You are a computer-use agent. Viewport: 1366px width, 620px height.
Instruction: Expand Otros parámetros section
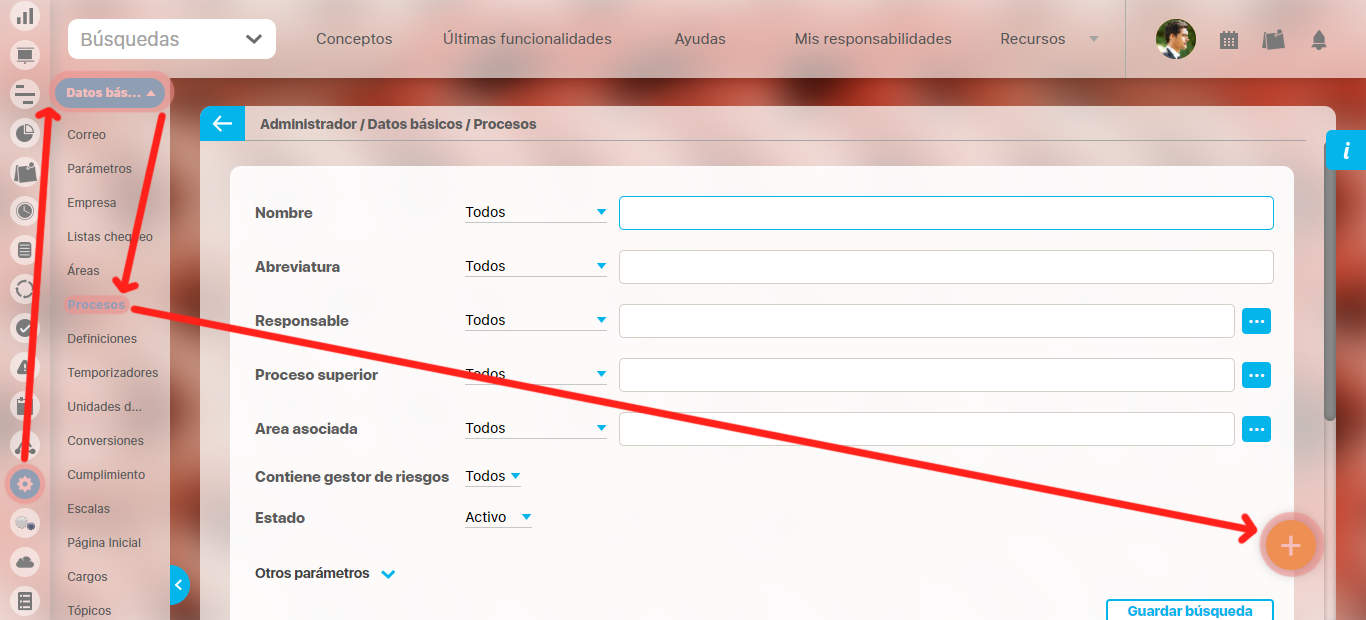pos(325,574)
